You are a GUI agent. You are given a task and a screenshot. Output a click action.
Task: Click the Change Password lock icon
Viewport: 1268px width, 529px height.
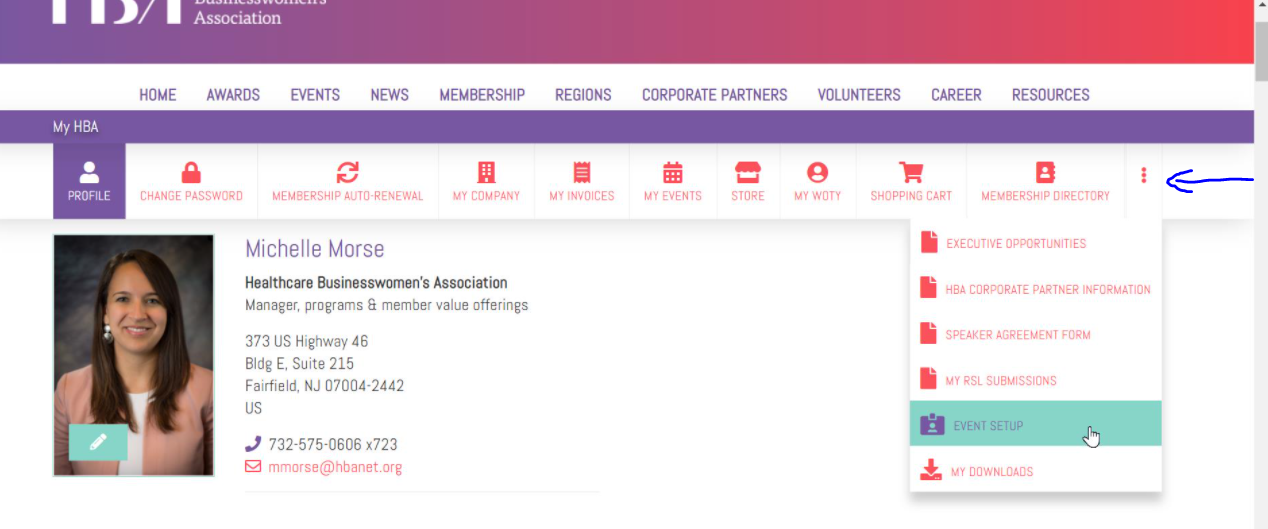[191, 172]
